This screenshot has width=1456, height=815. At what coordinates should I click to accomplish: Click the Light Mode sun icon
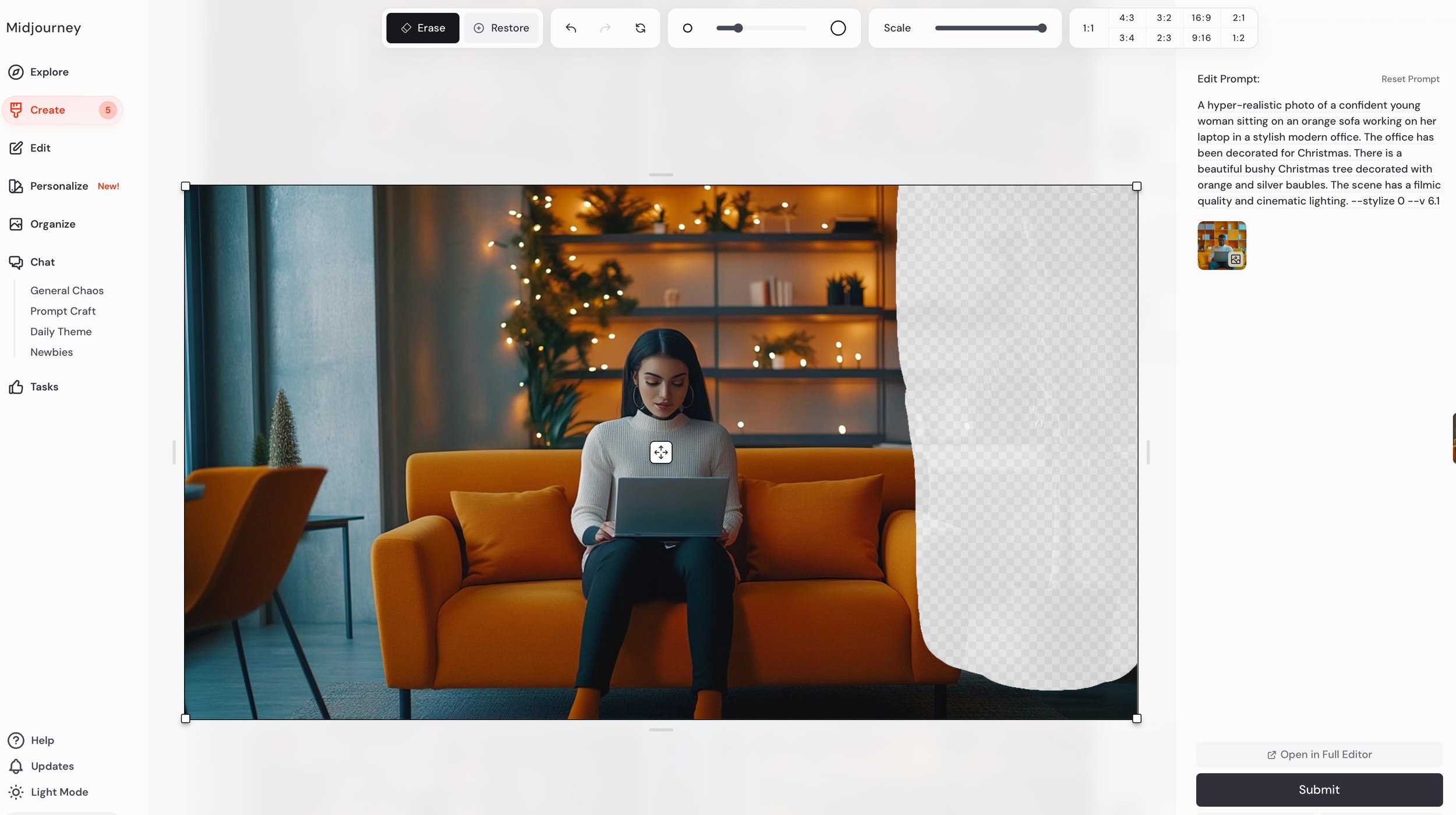16,792
